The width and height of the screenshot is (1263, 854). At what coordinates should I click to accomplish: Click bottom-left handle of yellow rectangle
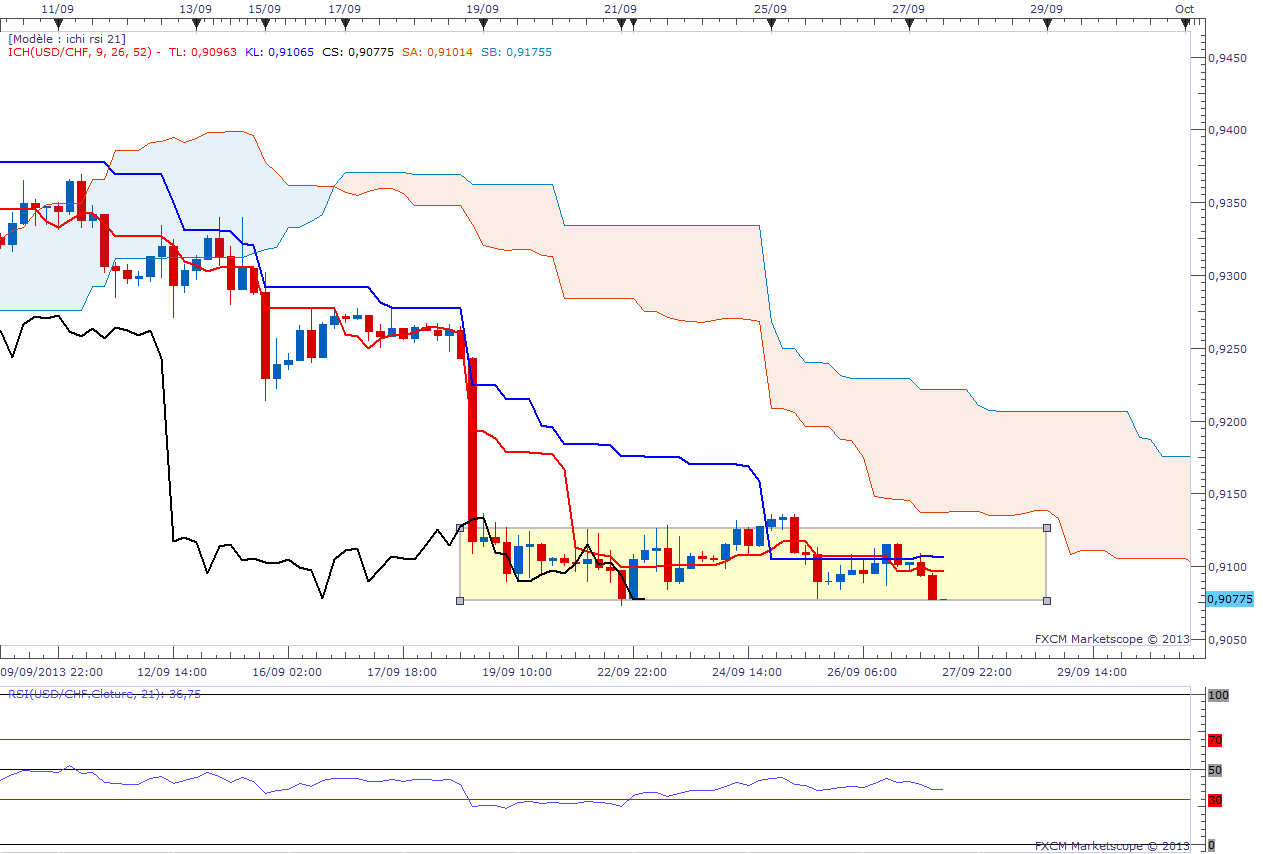tap(460, 601)
